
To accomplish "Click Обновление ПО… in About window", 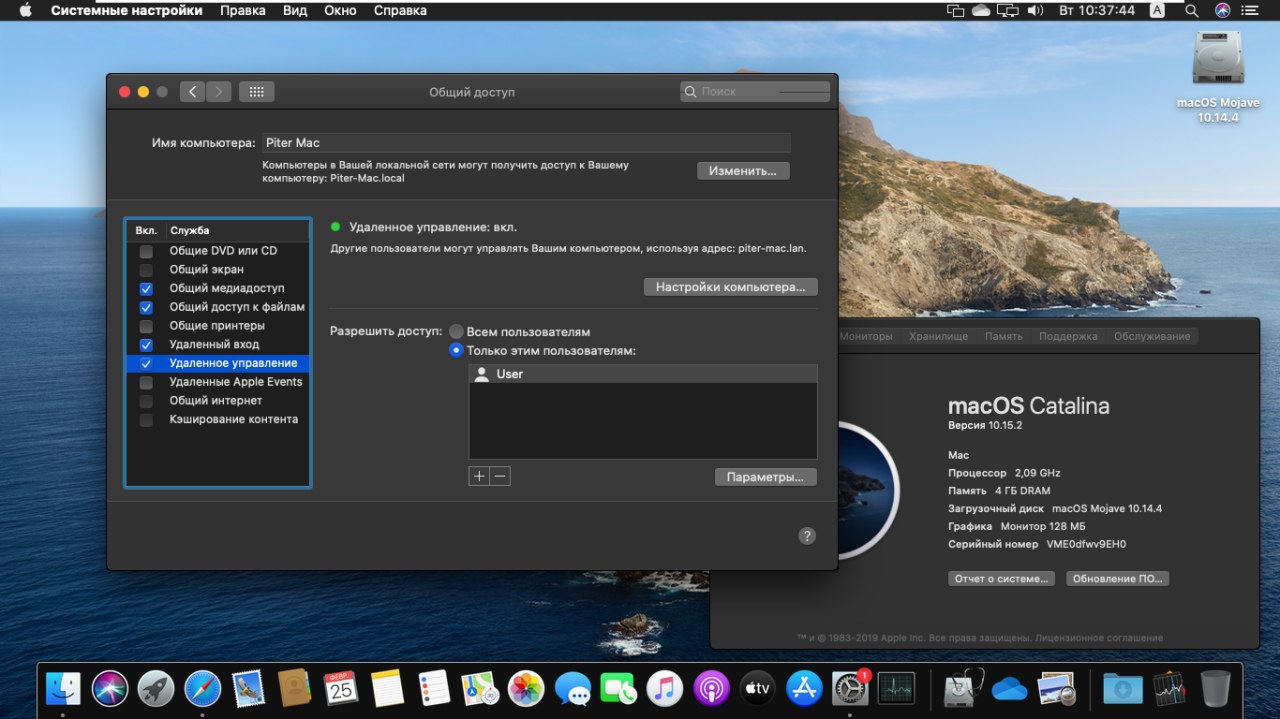I will click(x=1117, y=579).
